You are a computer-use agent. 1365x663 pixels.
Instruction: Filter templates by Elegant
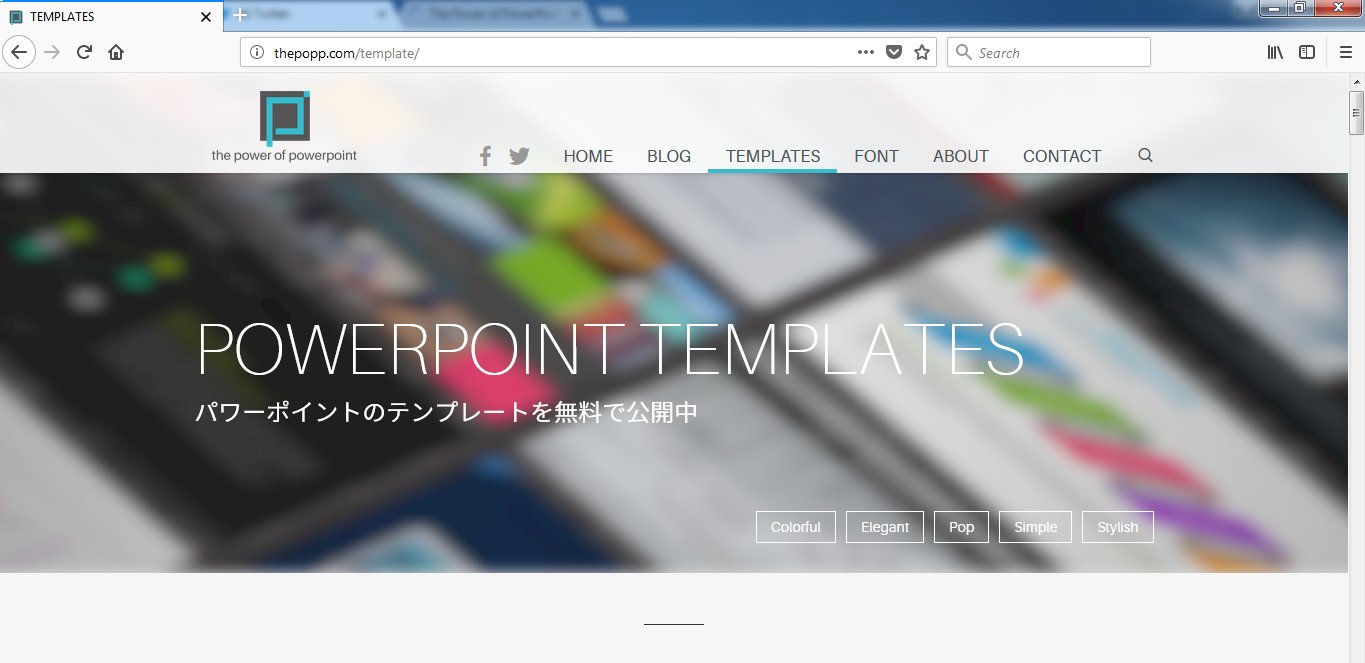885,527
